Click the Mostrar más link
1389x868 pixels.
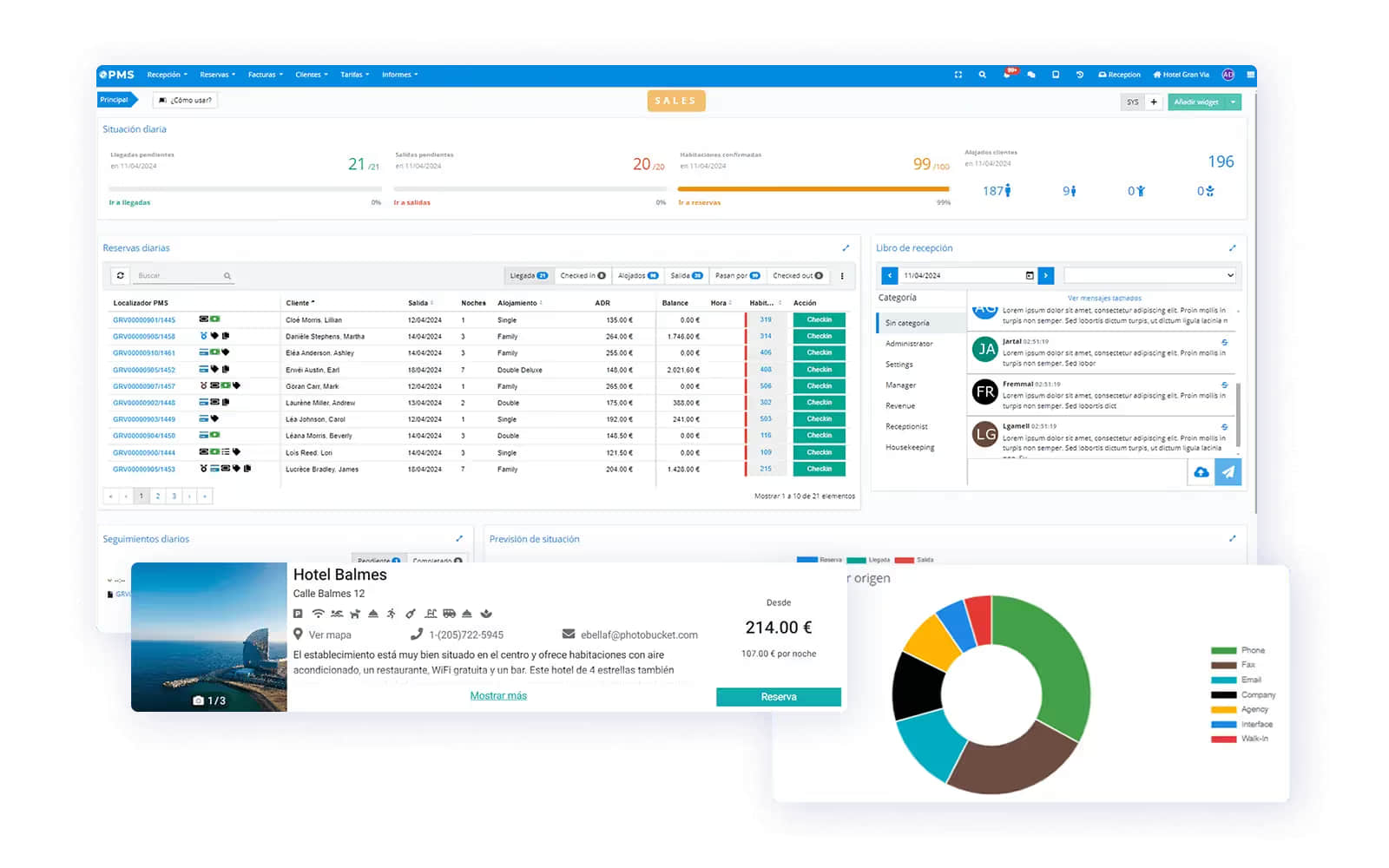[498, 696]
